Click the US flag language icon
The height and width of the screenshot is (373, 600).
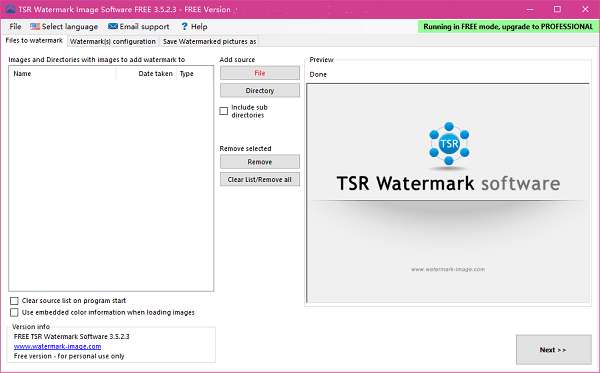pyautogui.click(x=35, y=26)
